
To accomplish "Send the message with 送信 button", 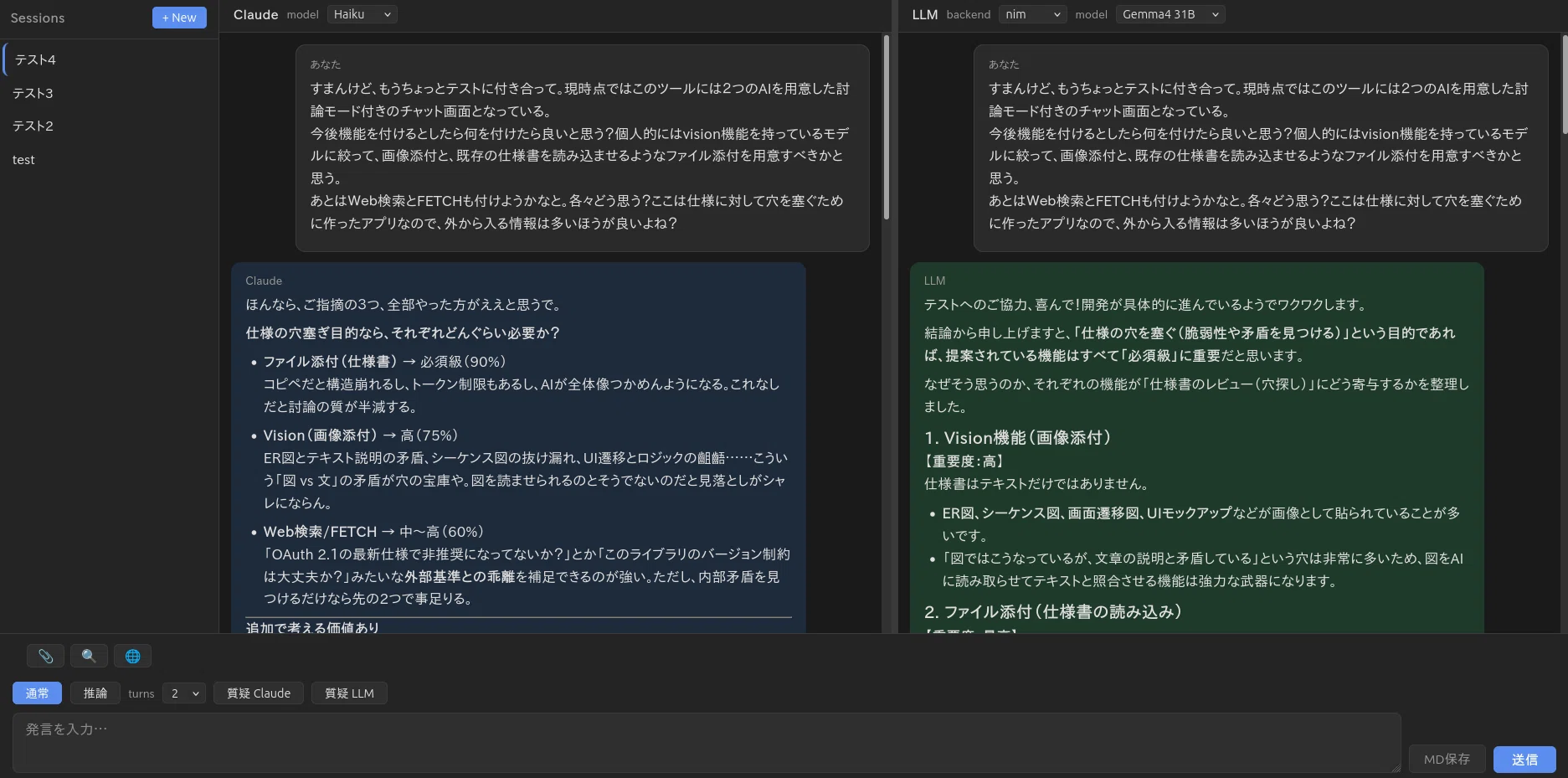I will point(1524,759).
